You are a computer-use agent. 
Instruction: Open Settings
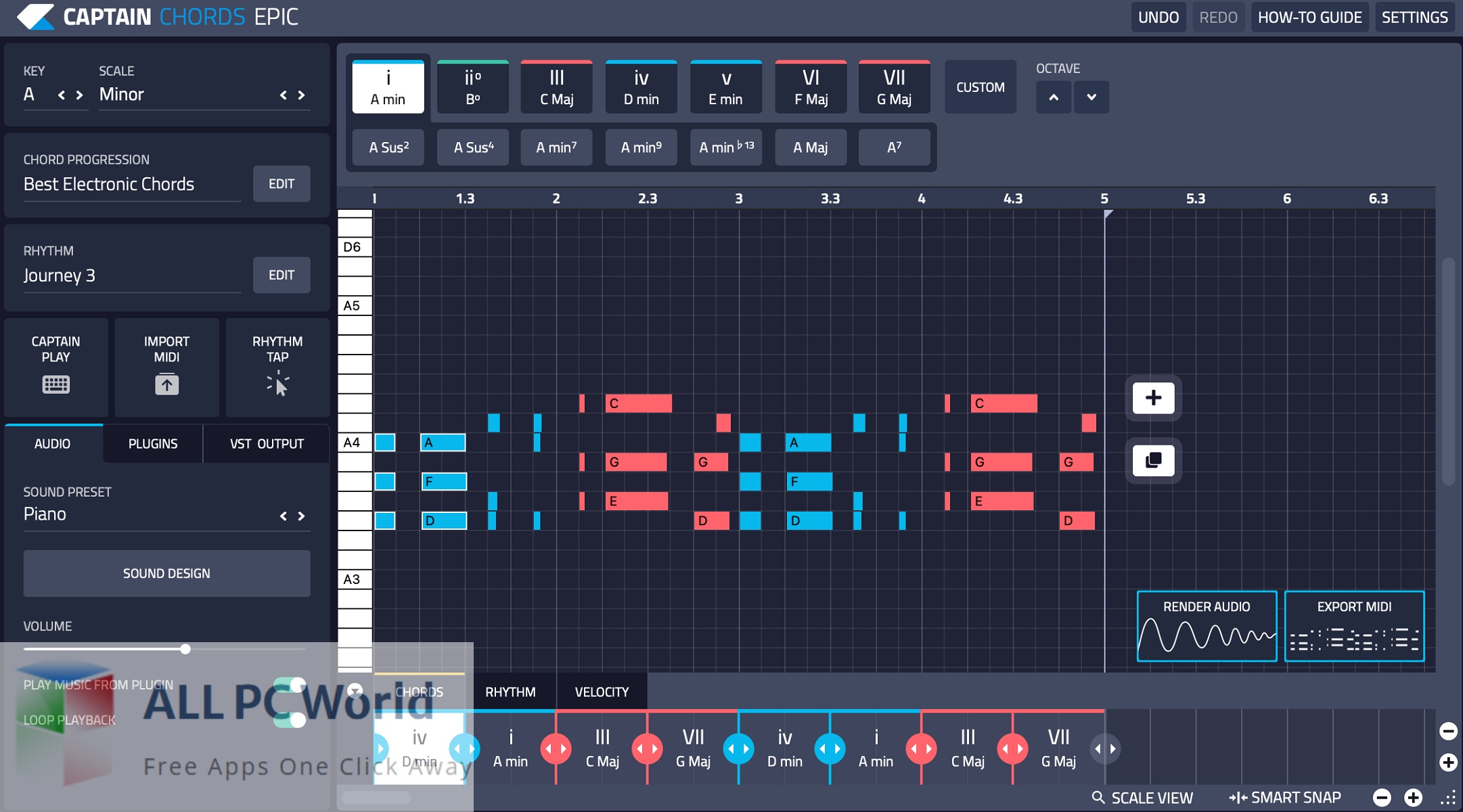(1414, 17)
